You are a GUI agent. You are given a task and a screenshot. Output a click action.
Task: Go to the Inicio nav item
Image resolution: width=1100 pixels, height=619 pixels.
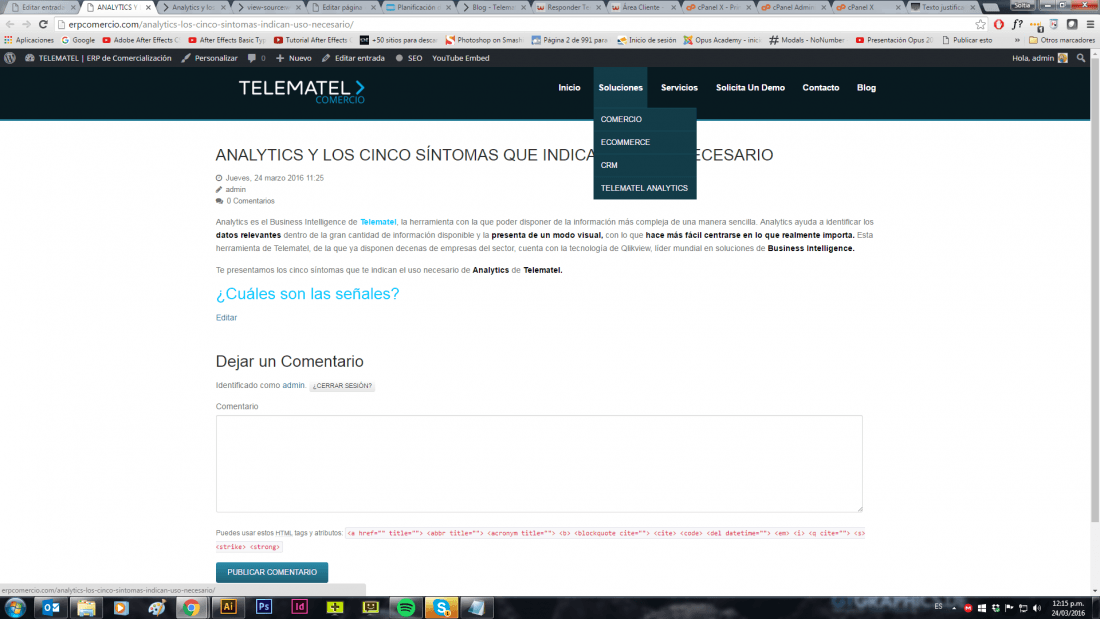coord(569,88)
